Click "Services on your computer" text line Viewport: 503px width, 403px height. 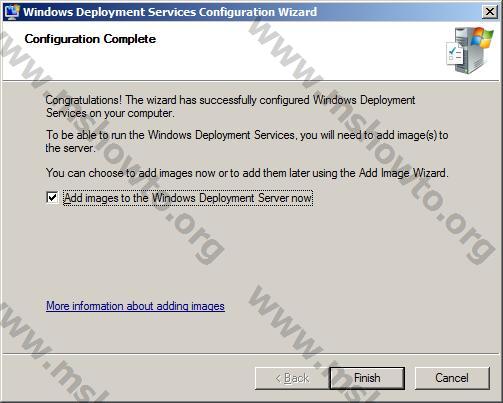click(x=110, y=113)
